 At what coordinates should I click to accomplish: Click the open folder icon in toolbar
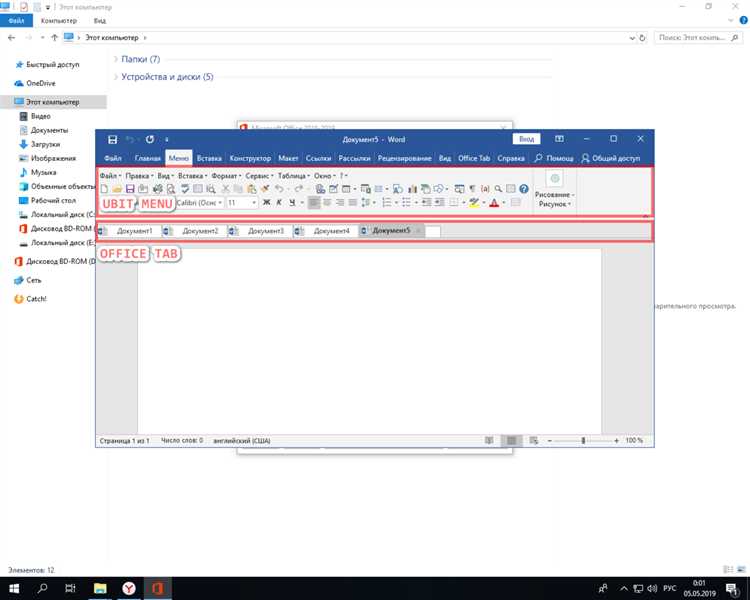(x=117, y=188)
